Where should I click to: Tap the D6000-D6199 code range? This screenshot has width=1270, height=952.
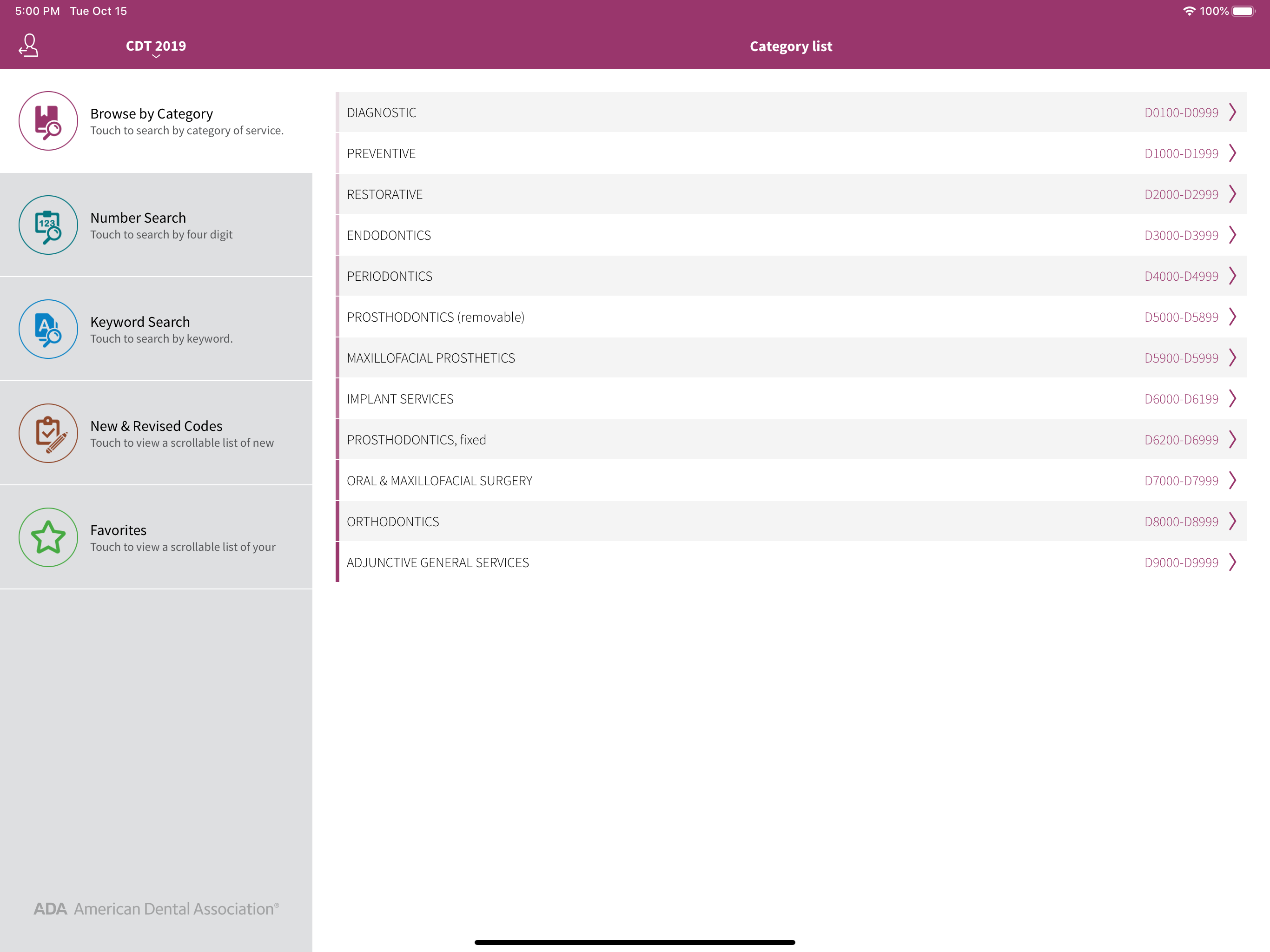(x=1181, y=399)
